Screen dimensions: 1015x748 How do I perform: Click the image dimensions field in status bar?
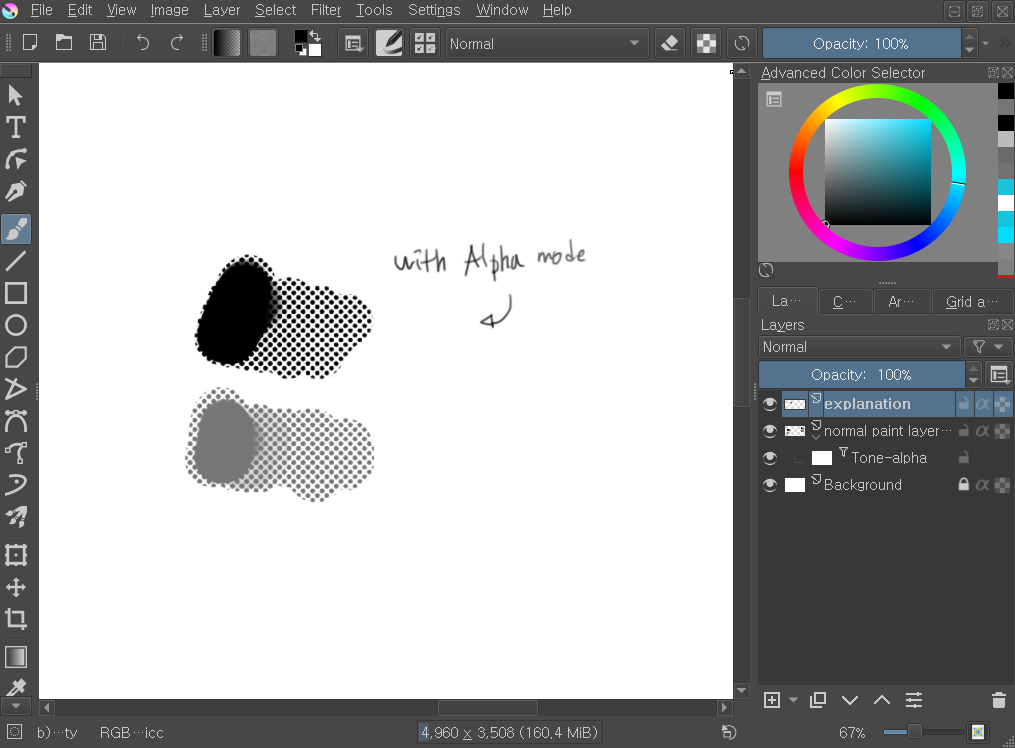(508, 733)
